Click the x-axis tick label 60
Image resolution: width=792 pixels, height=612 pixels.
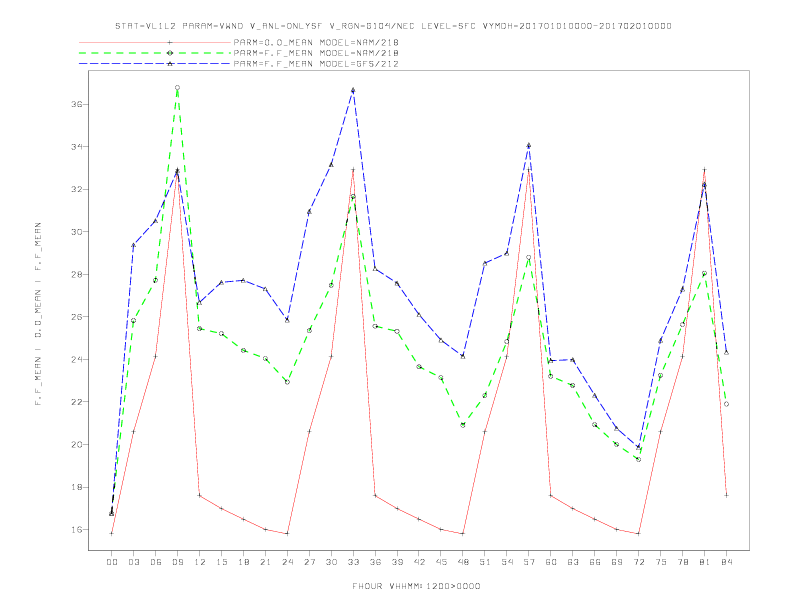551,562
